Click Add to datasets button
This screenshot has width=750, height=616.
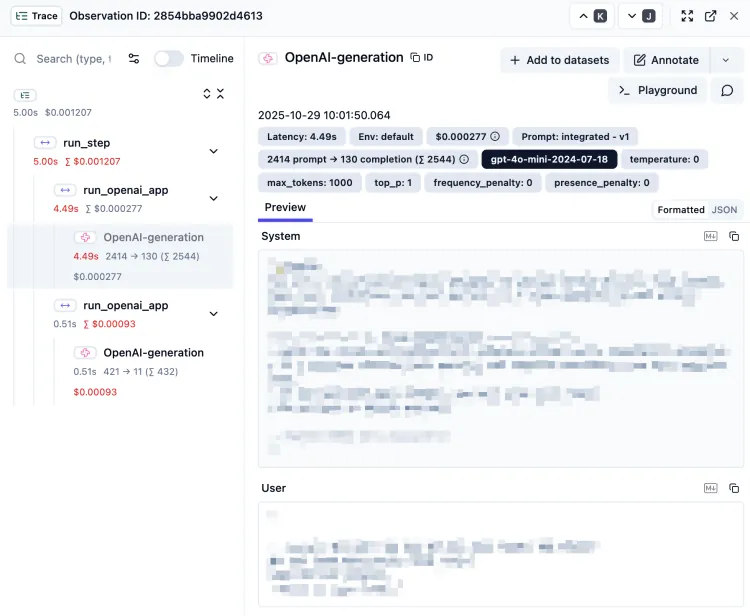(x=560, y=60)
